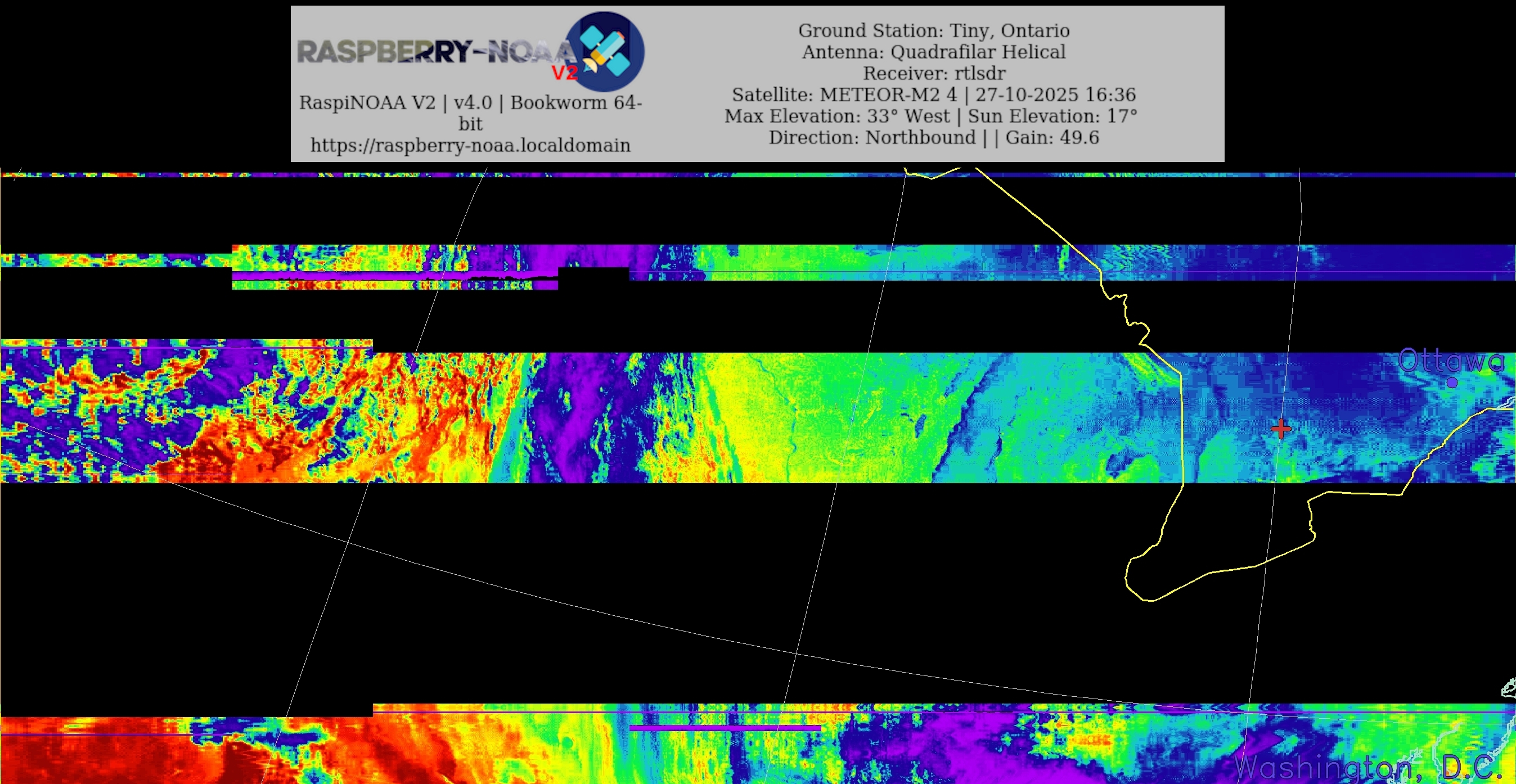Click the Direction: Northbound Gain line

933,137
